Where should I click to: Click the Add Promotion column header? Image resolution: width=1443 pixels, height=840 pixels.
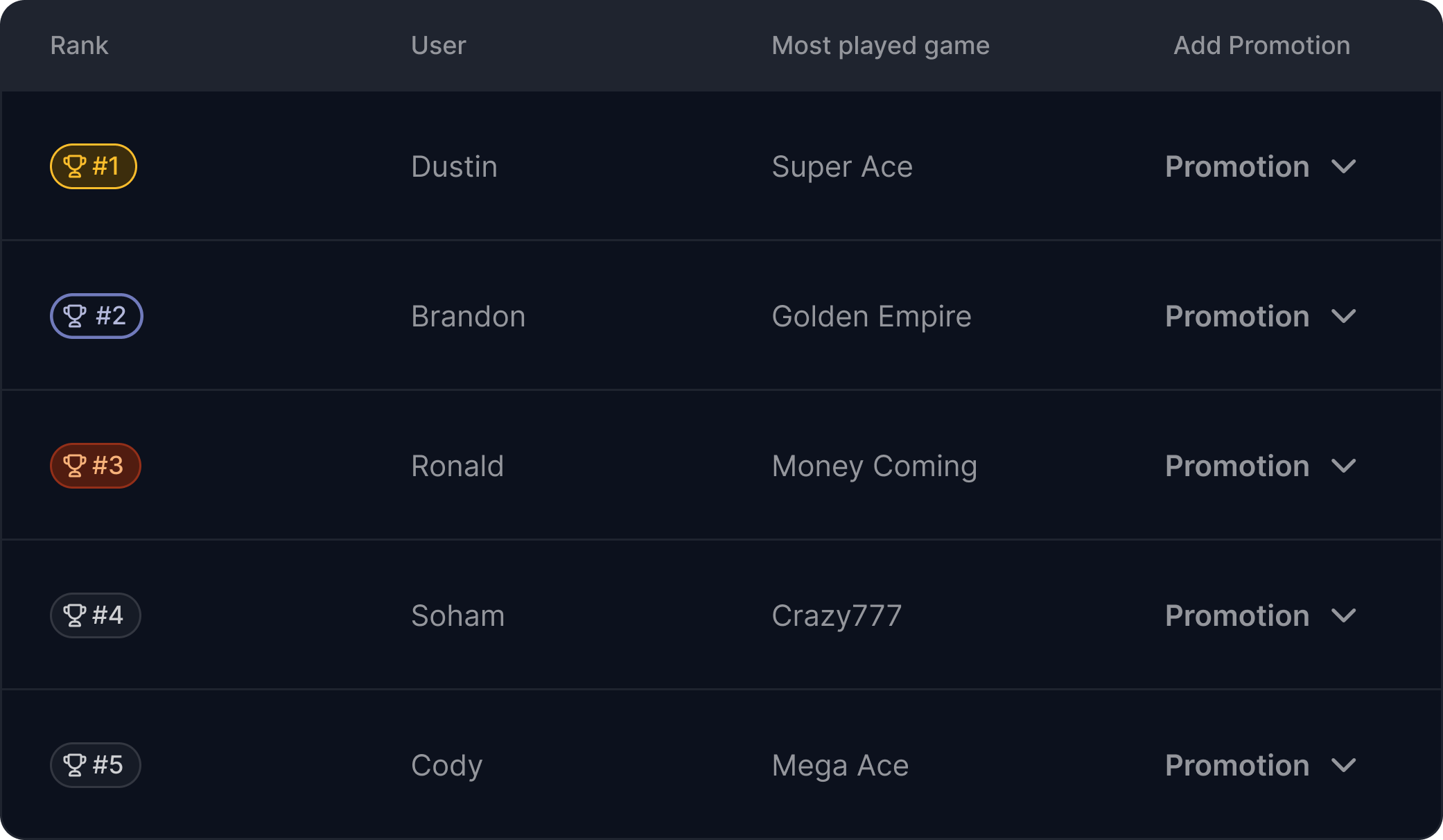click(1261, 46)
